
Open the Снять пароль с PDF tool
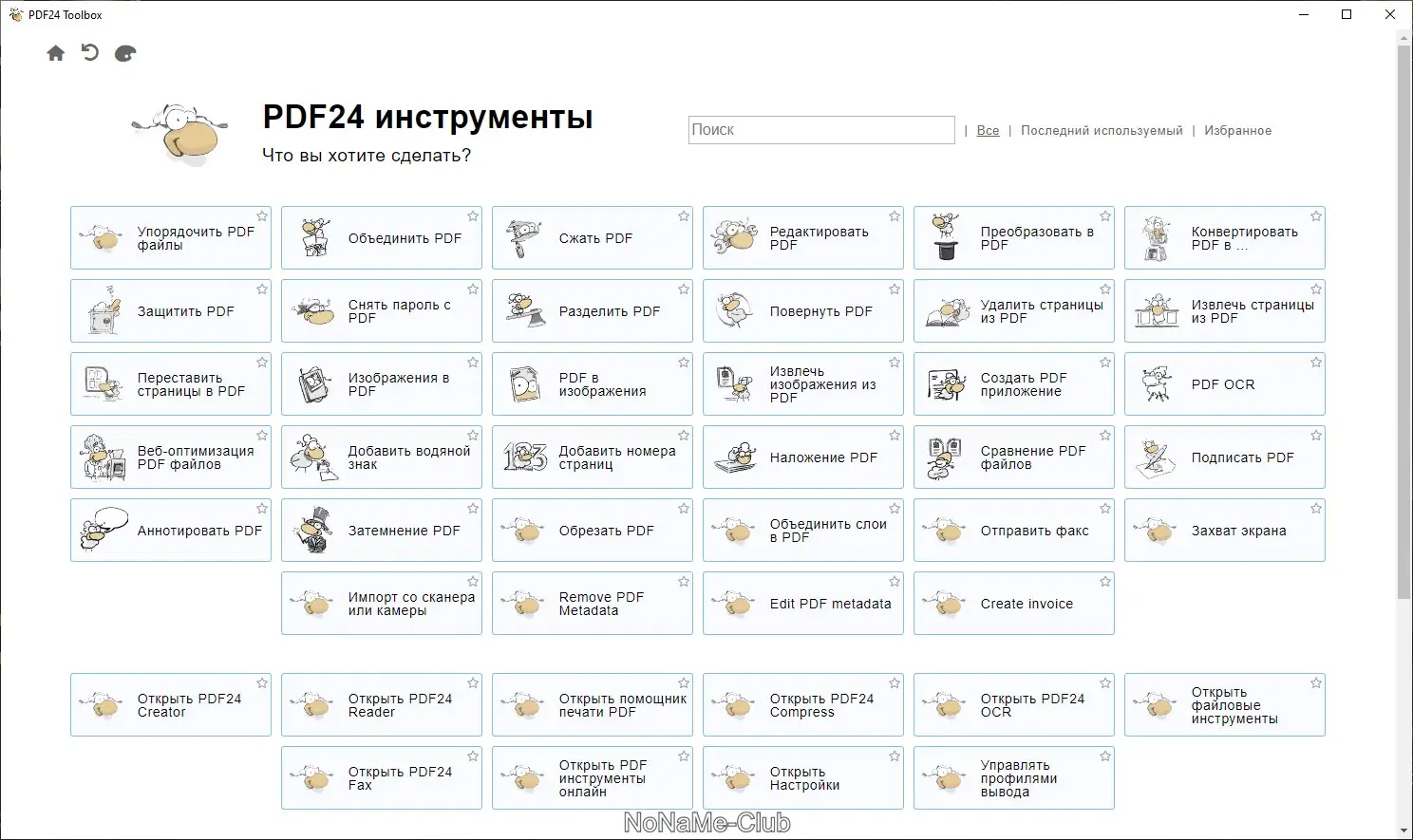pyautogui.click(x=382, y=311)
